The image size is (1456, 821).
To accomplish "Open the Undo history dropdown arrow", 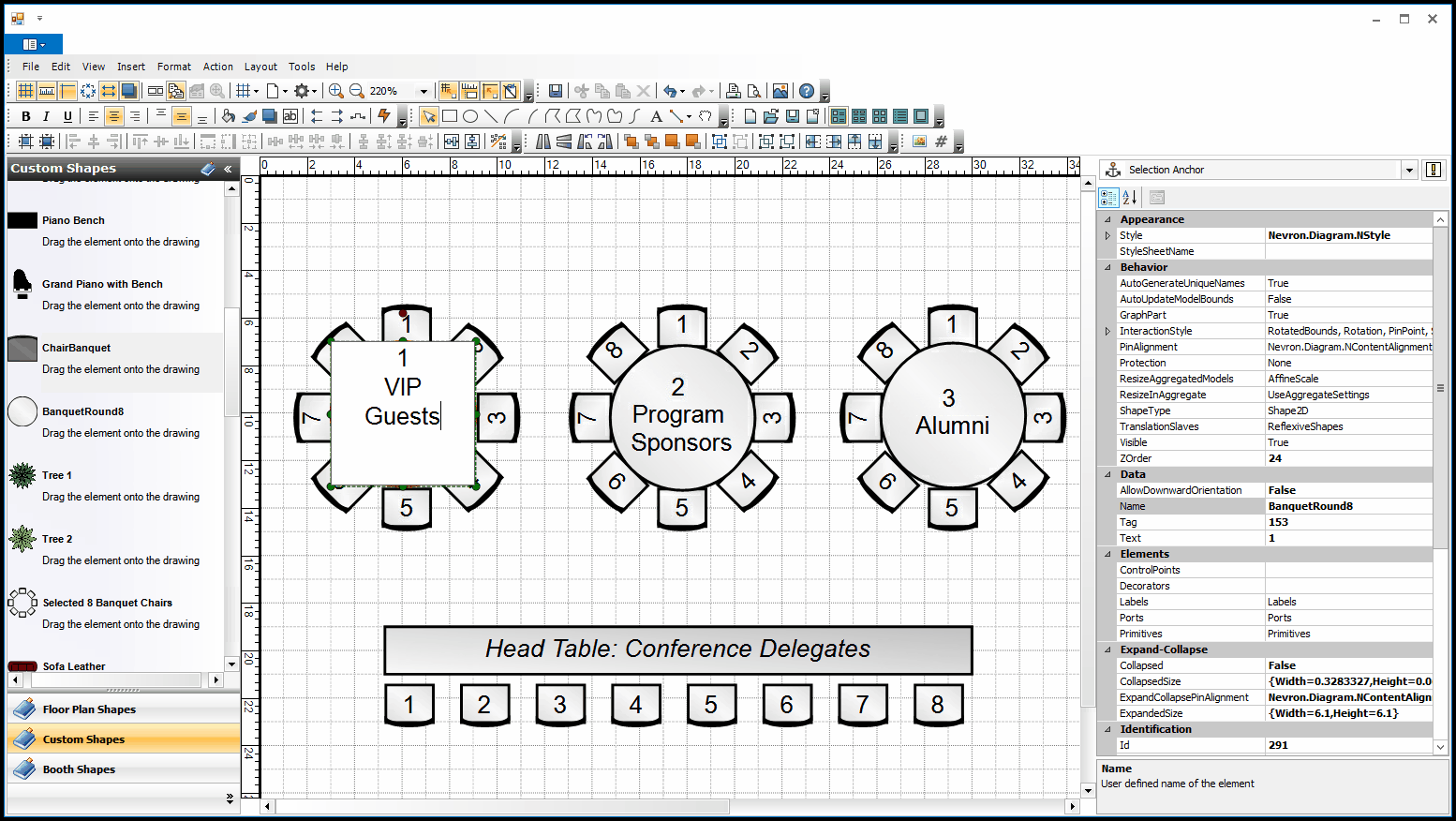I will pos(682,91).
